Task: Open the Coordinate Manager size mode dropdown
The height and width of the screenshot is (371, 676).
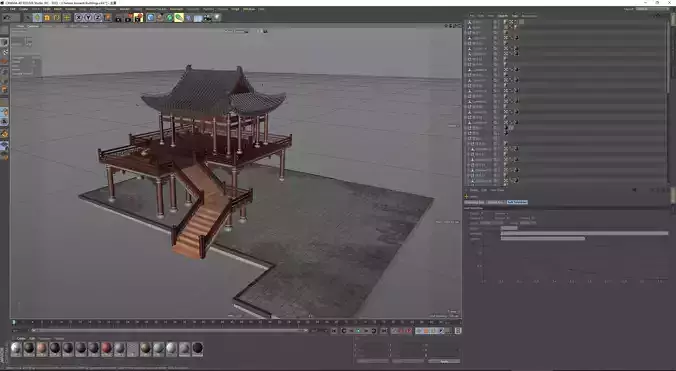Action: point(408,361)
